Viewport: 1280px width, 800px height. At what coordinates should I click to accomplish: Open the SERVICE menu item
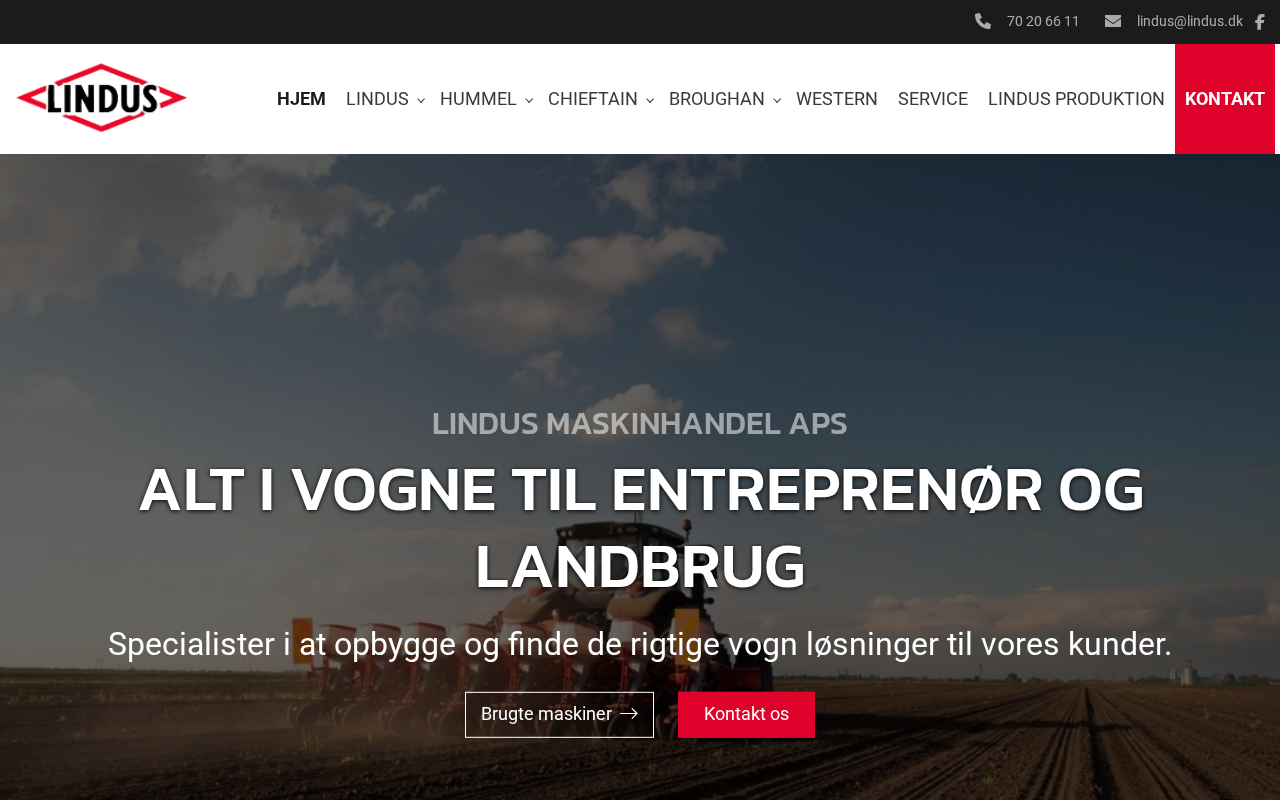(933, 99)
